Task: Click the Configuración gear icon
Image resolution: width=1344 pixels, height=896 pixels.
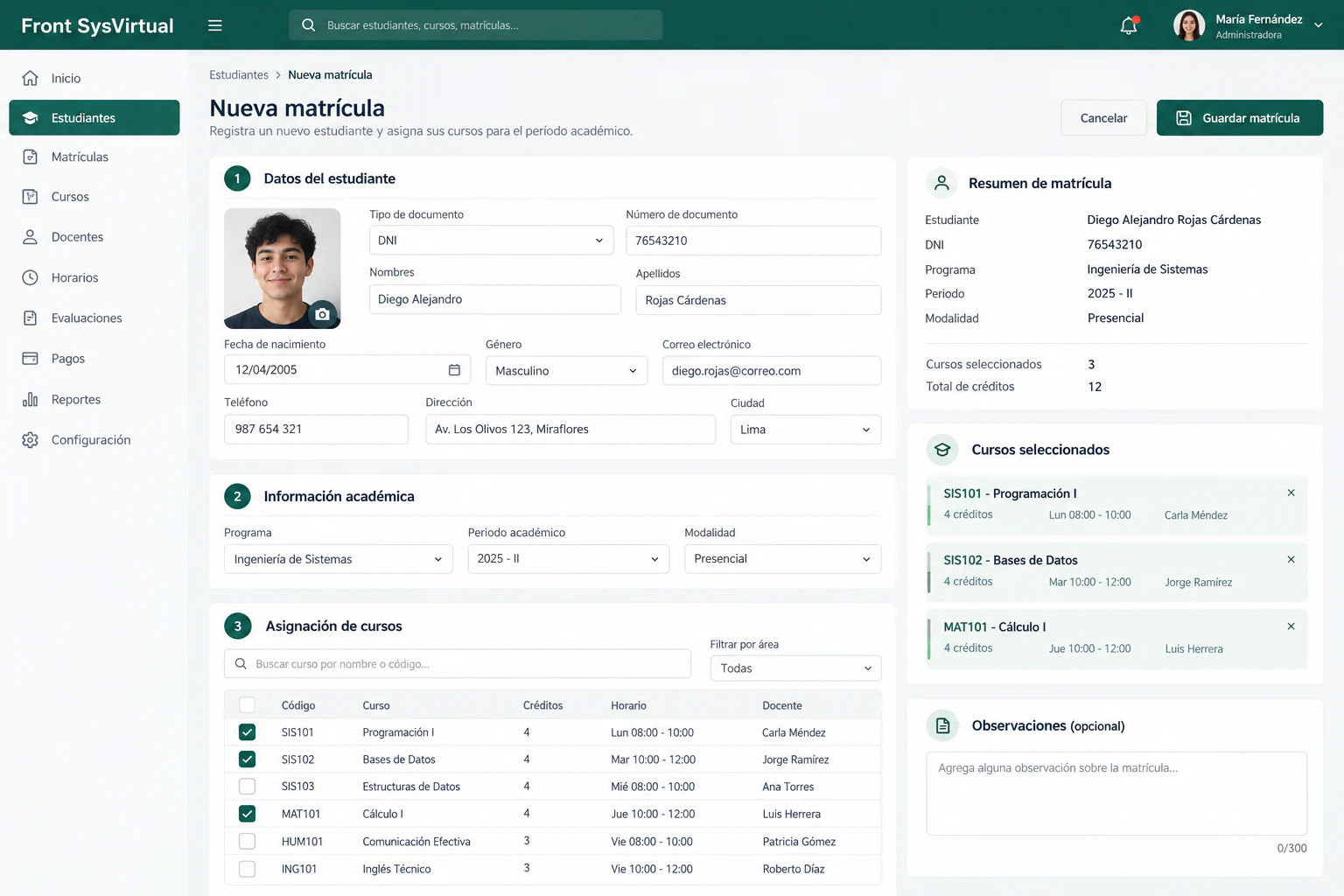Action: coord(31,440)
